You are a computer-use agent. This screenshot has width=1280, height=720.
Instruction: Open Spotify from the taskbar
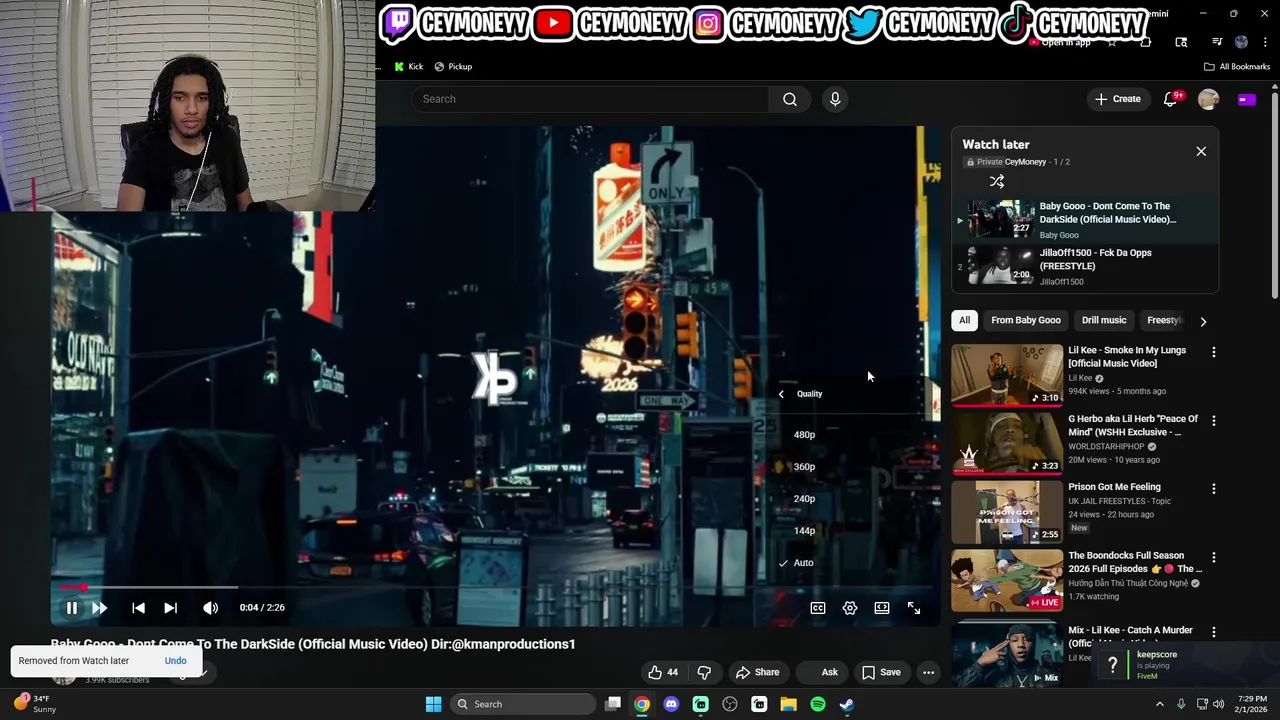pyautogui.click(x=817, y=704)
